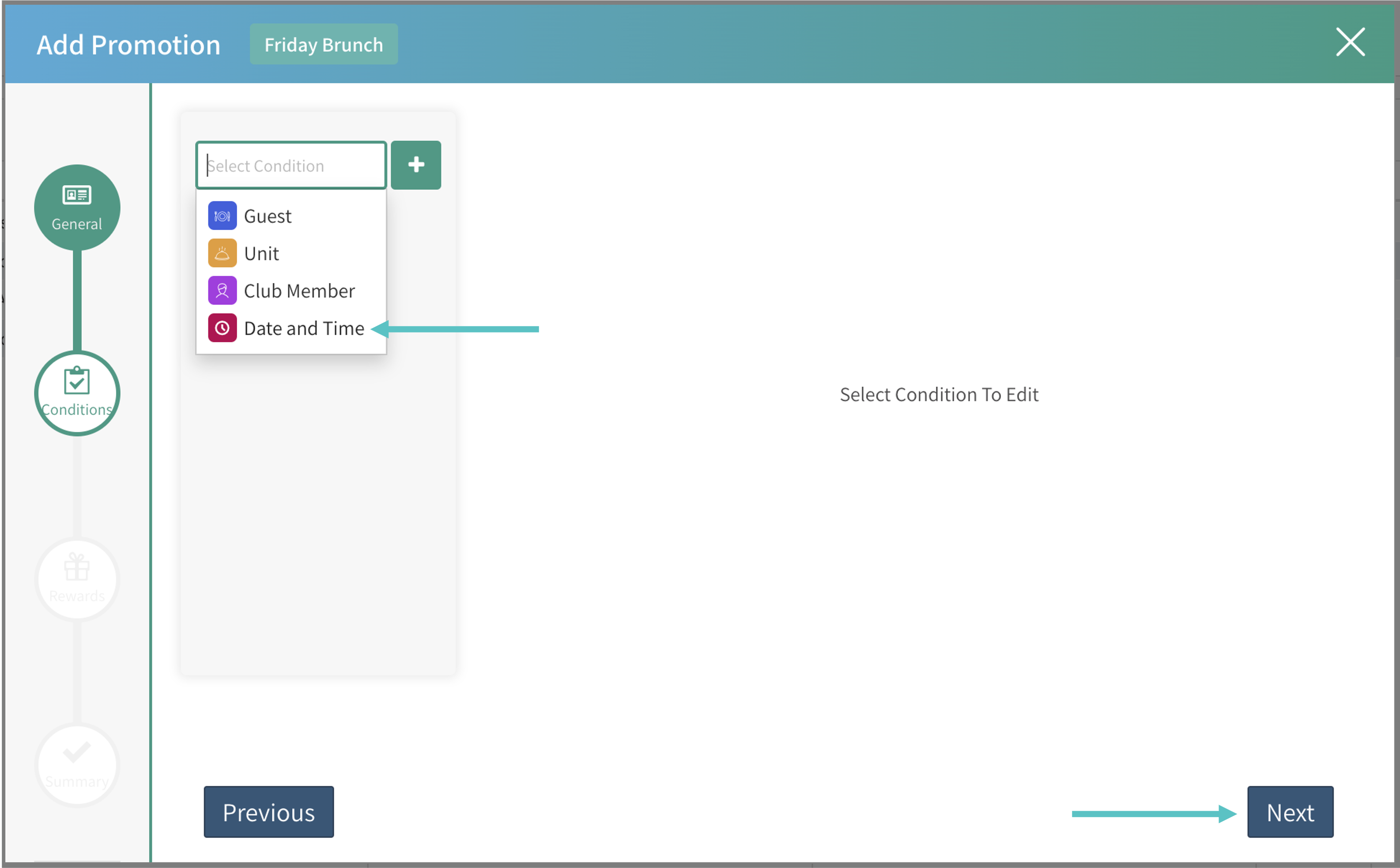Click the Add Promotion header title
This screenshot has height=868, width=1400.
tap(128, 45)
